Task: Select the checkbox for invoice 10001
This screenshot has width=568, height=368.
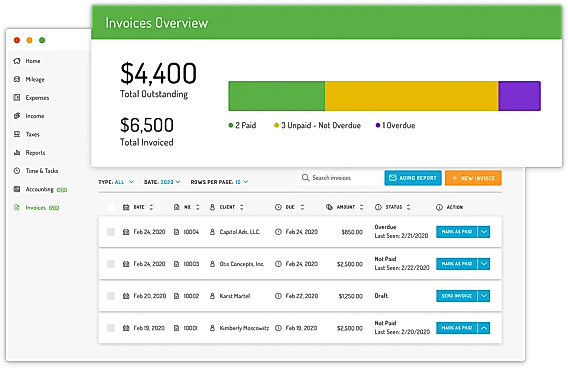Action: [111, 328]
